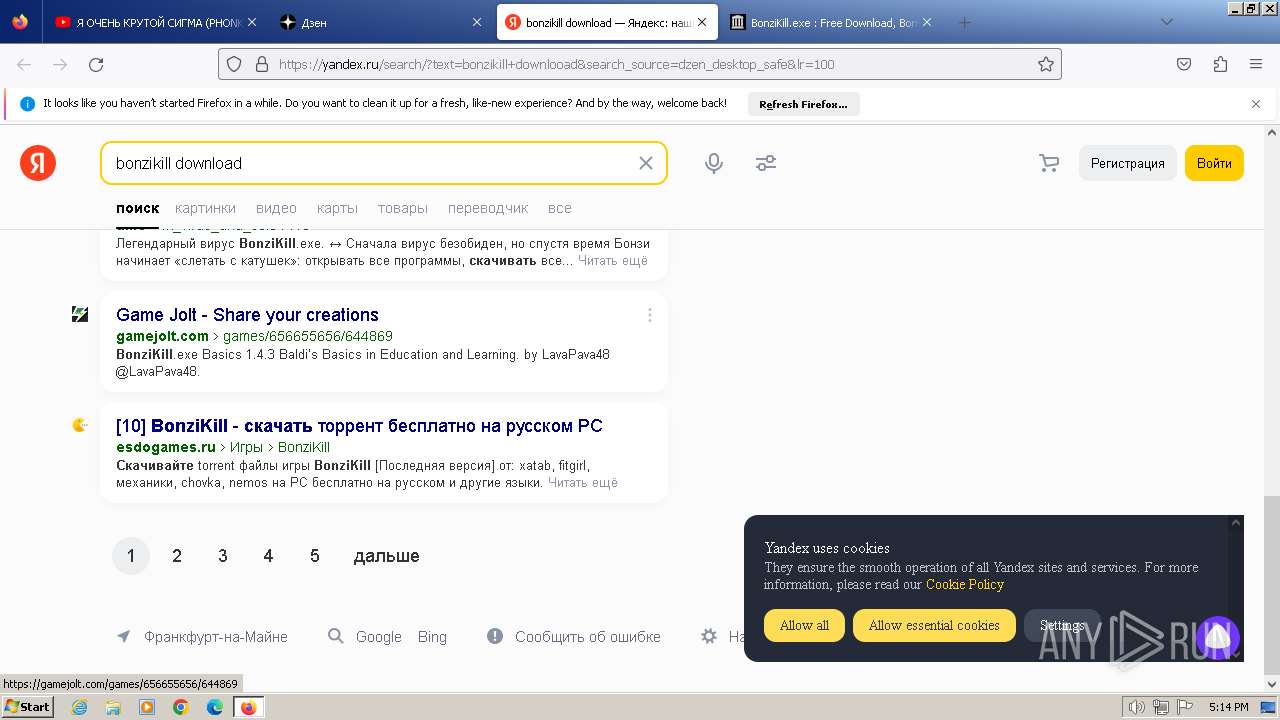
Task: Open options menu for Game Jolt result
Action: tap(650, 315)
